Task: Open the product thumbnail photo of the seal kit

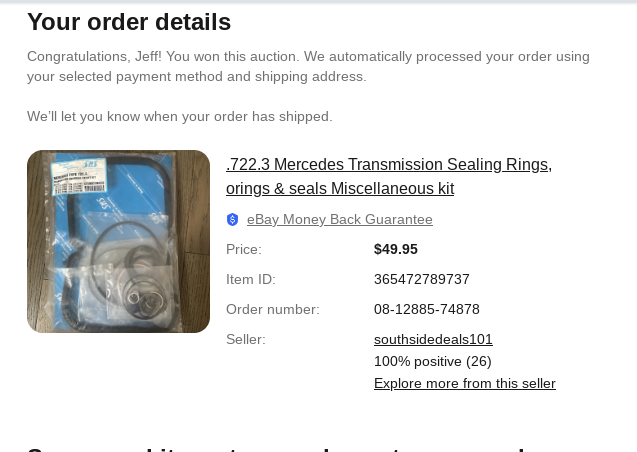Action: coord(118,241)
